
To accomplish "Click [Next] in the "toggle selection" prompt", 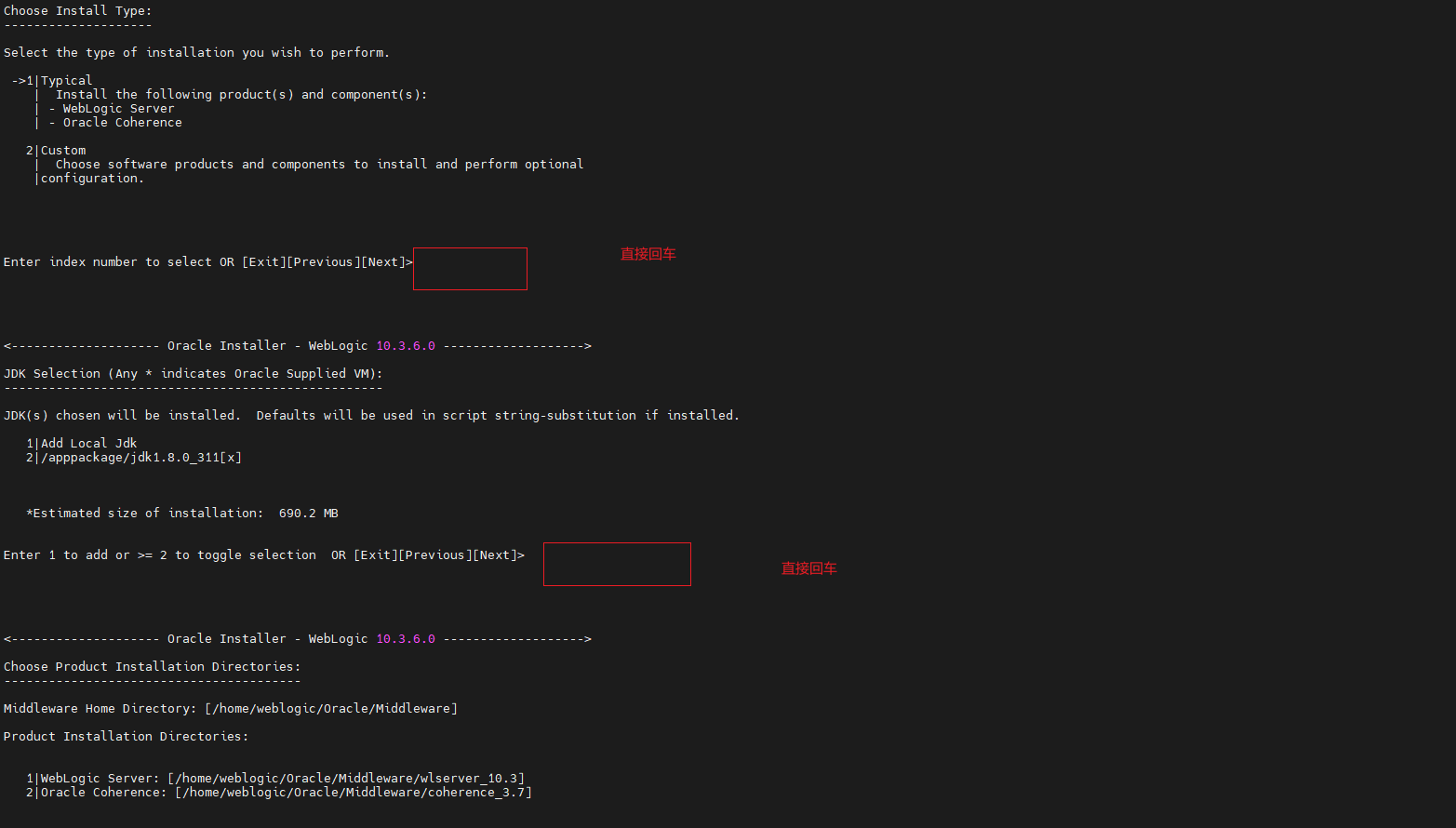I will coord(495,555).
